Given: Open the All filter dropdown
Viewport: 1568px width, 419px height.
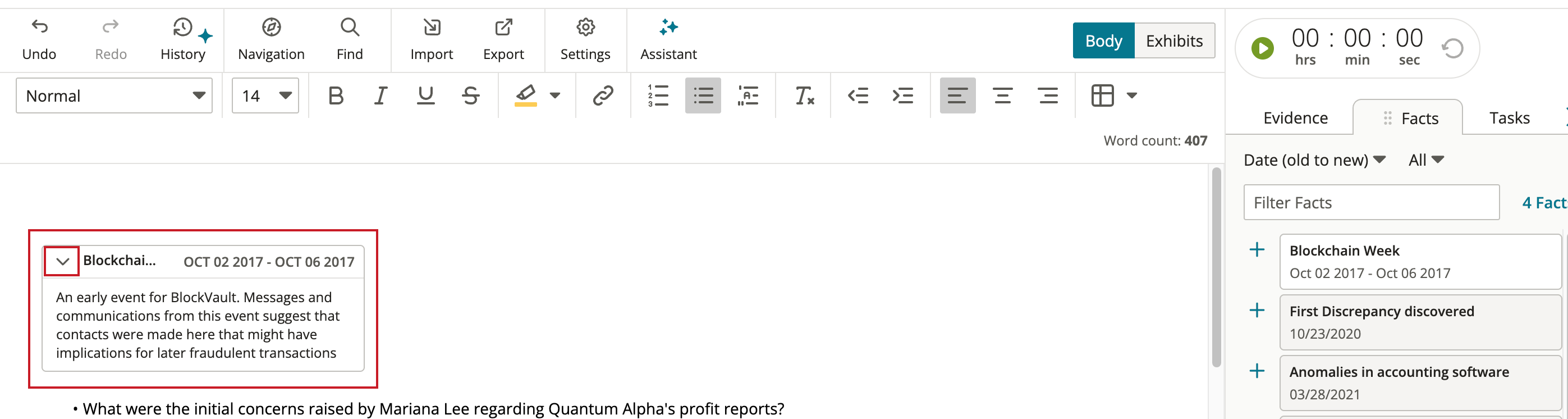Looking at the screenshot, I should (1426, 160).
